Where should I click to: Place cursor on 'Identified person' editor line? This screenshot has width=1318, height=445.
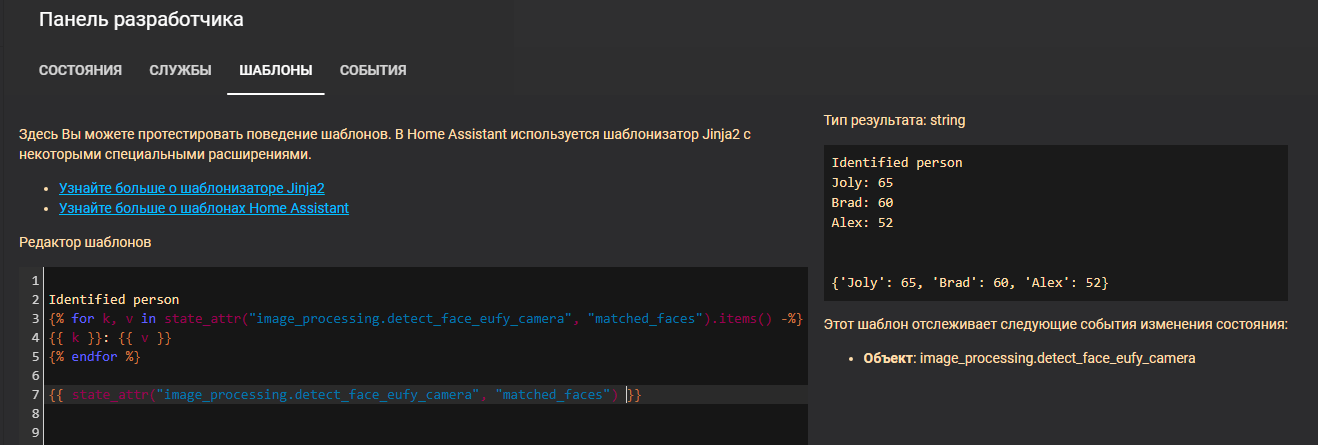tap(113, 299)
